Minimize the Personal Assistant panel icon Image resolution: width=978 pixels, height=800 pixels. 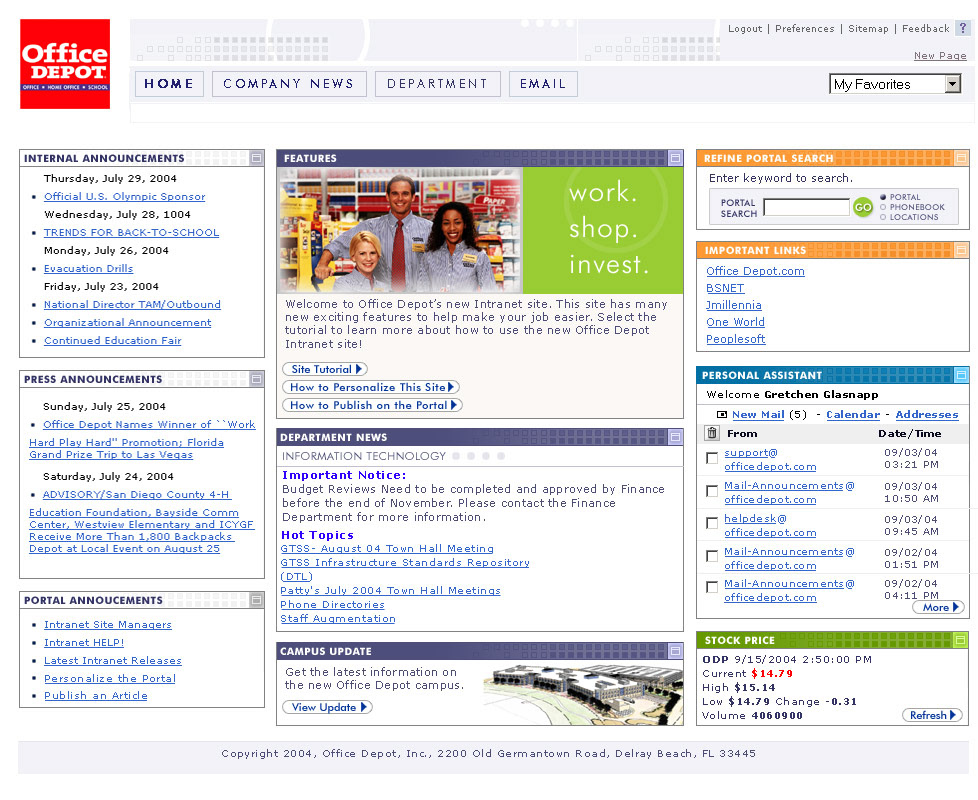tap(961, 375)
